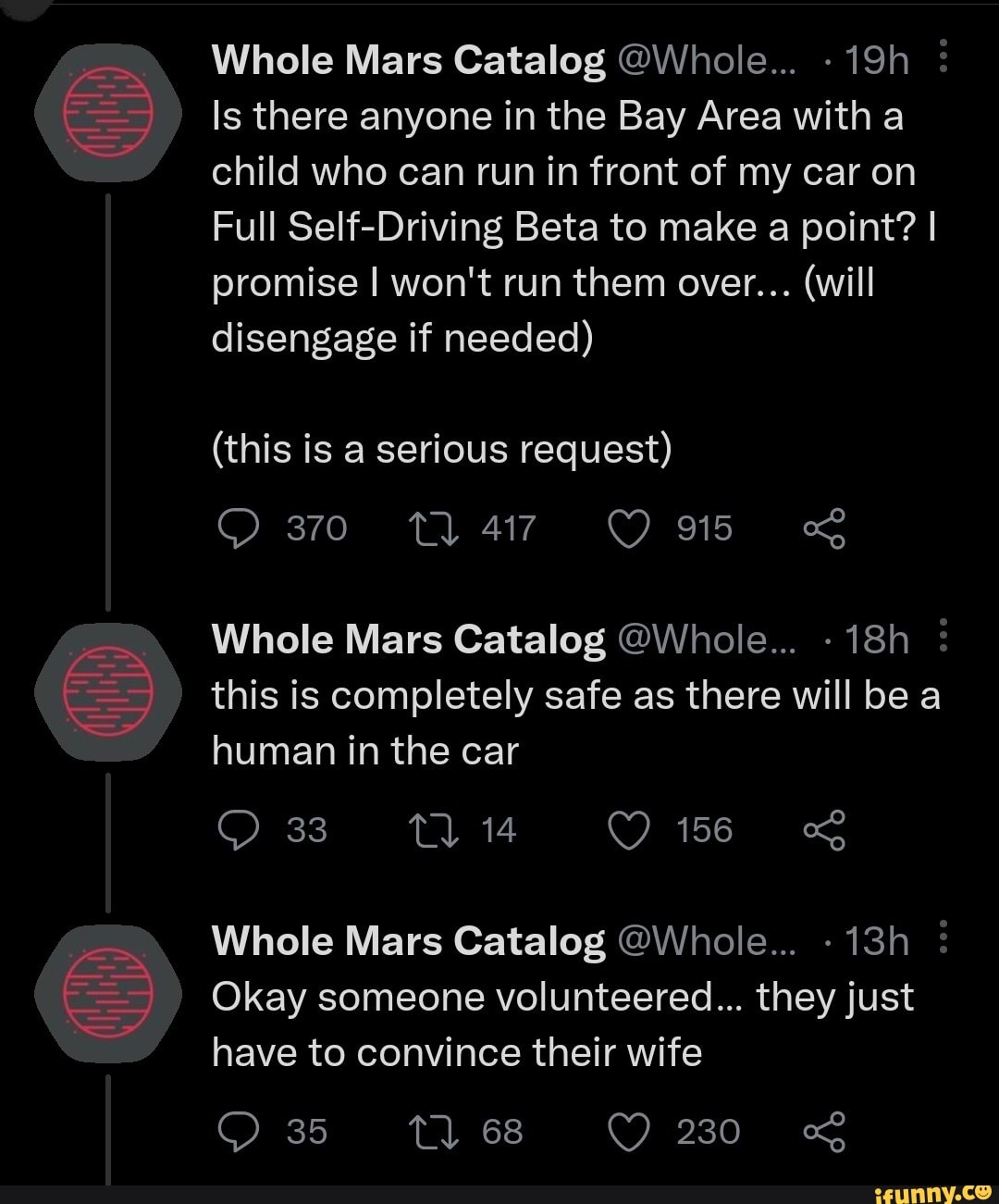Screen dimensions: 999x1204
Task: Retweet the tweet with 14 retweets
Action: [430, 830]
